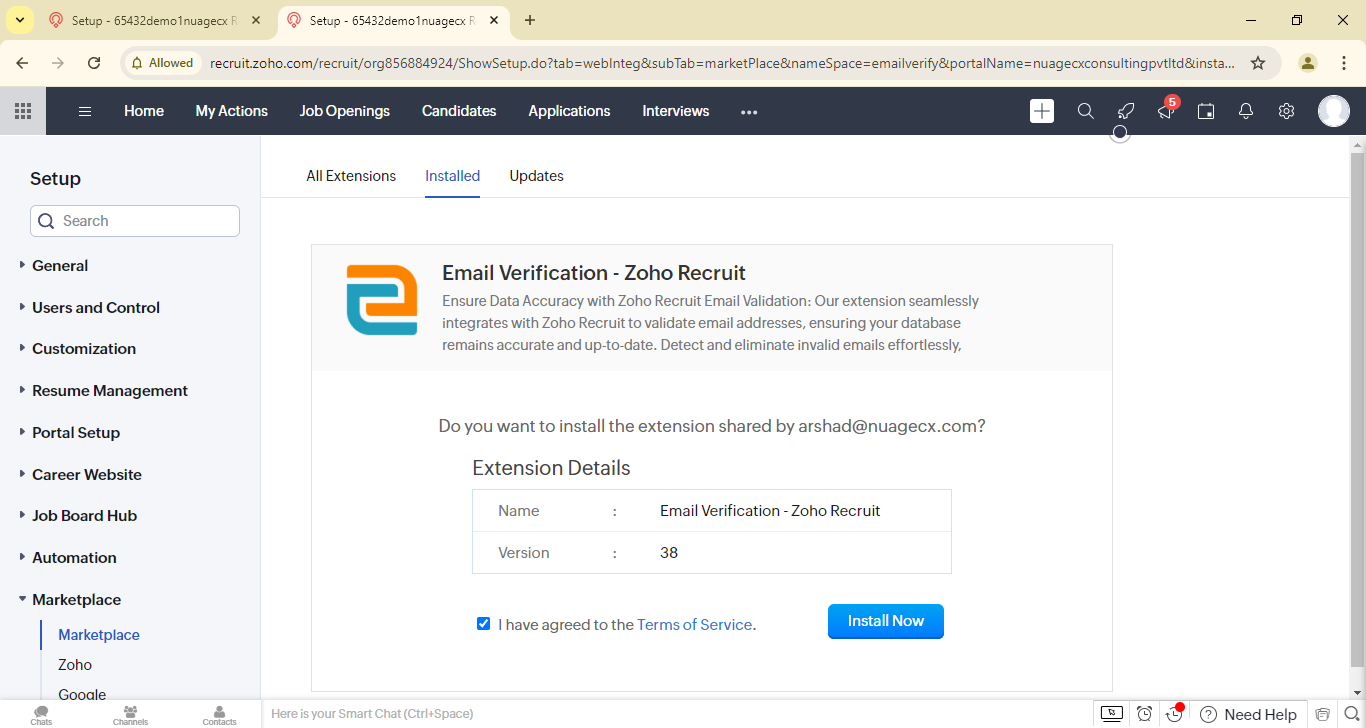Click the recent history clock icon with red dot
Viewport: 1366px width, 728px height.
(x=1176, y=713)
